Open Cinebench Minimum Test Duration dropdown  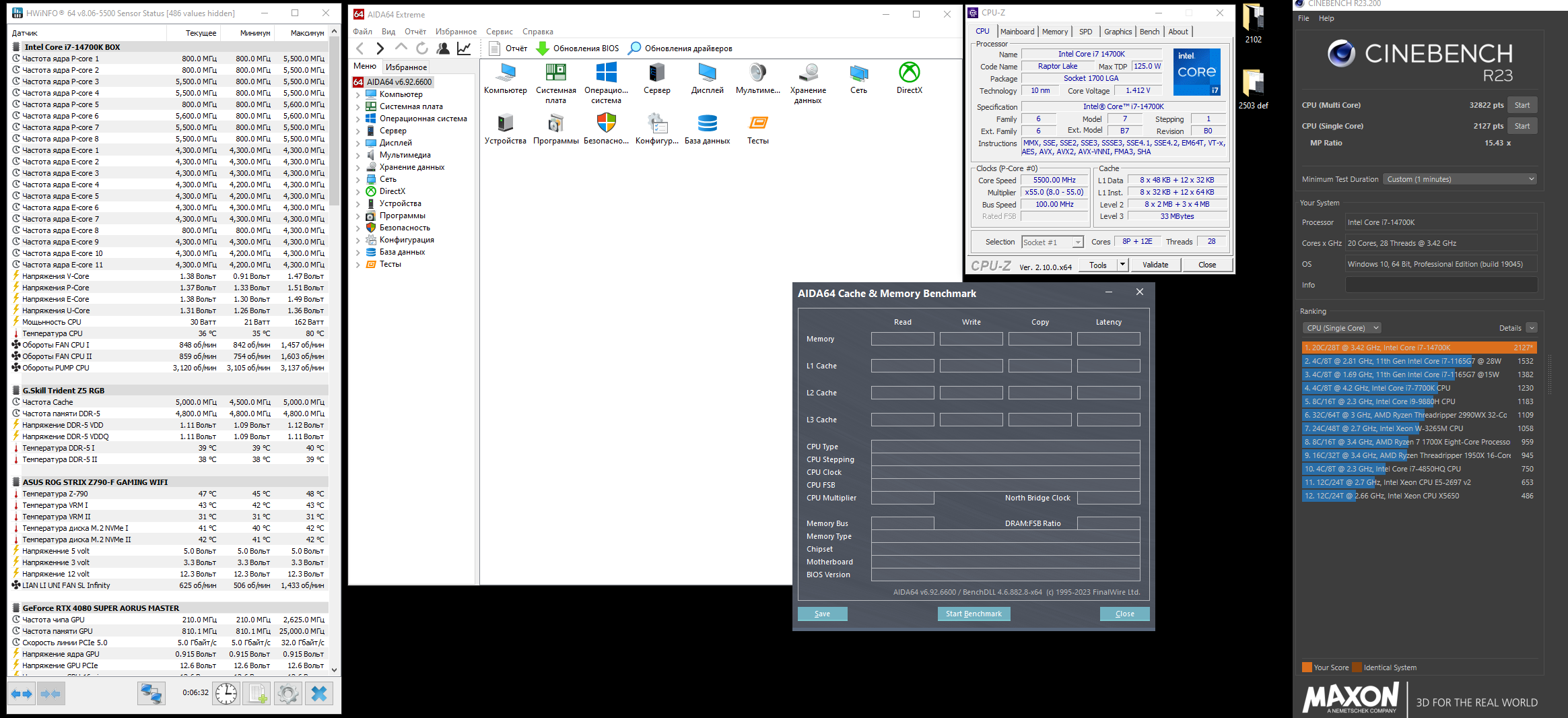pyautogui.click(x=1460, y=179)
